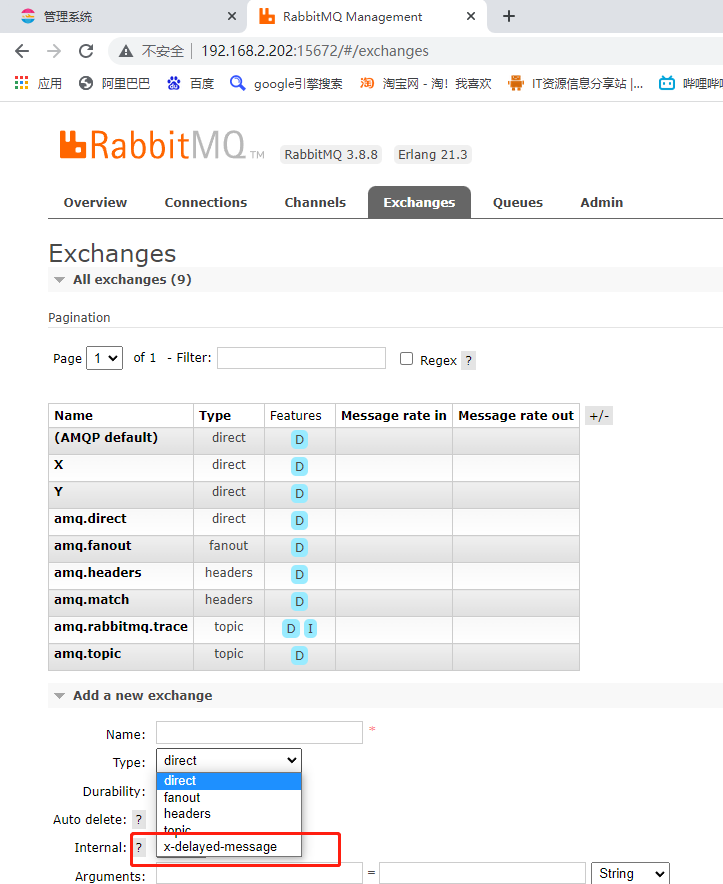
Task: Click the address bar URL
Action: pyautogui.click(x=315, y=51)
